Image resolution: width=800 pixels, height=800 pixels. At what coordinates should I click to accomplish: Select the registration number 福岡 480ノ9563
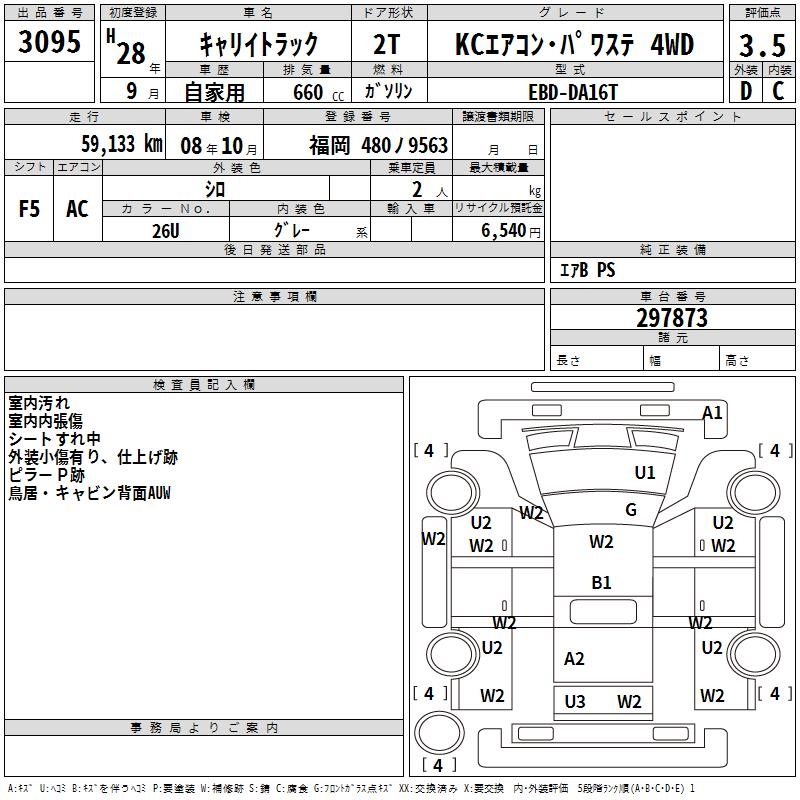point(379,145)
